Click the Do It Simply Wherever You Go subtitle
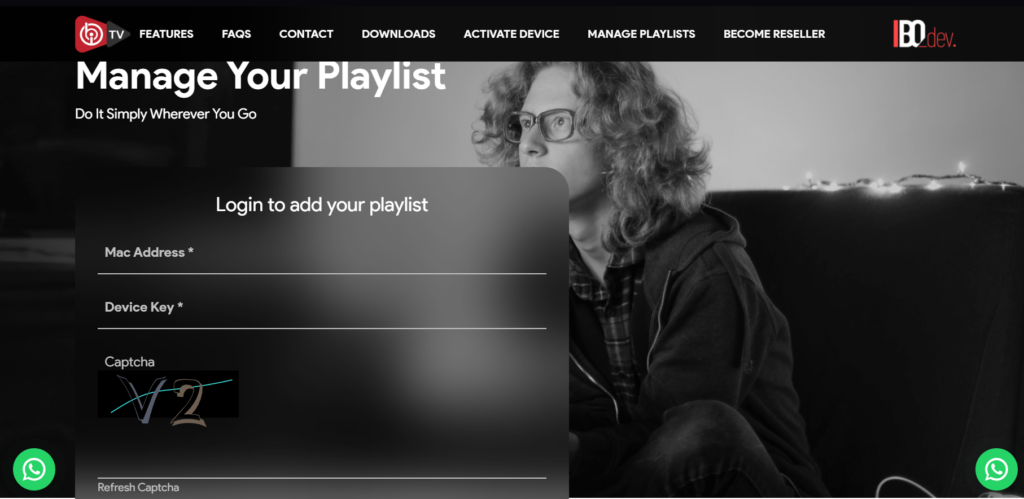The image size is (1024, 499). coord(166,114)
